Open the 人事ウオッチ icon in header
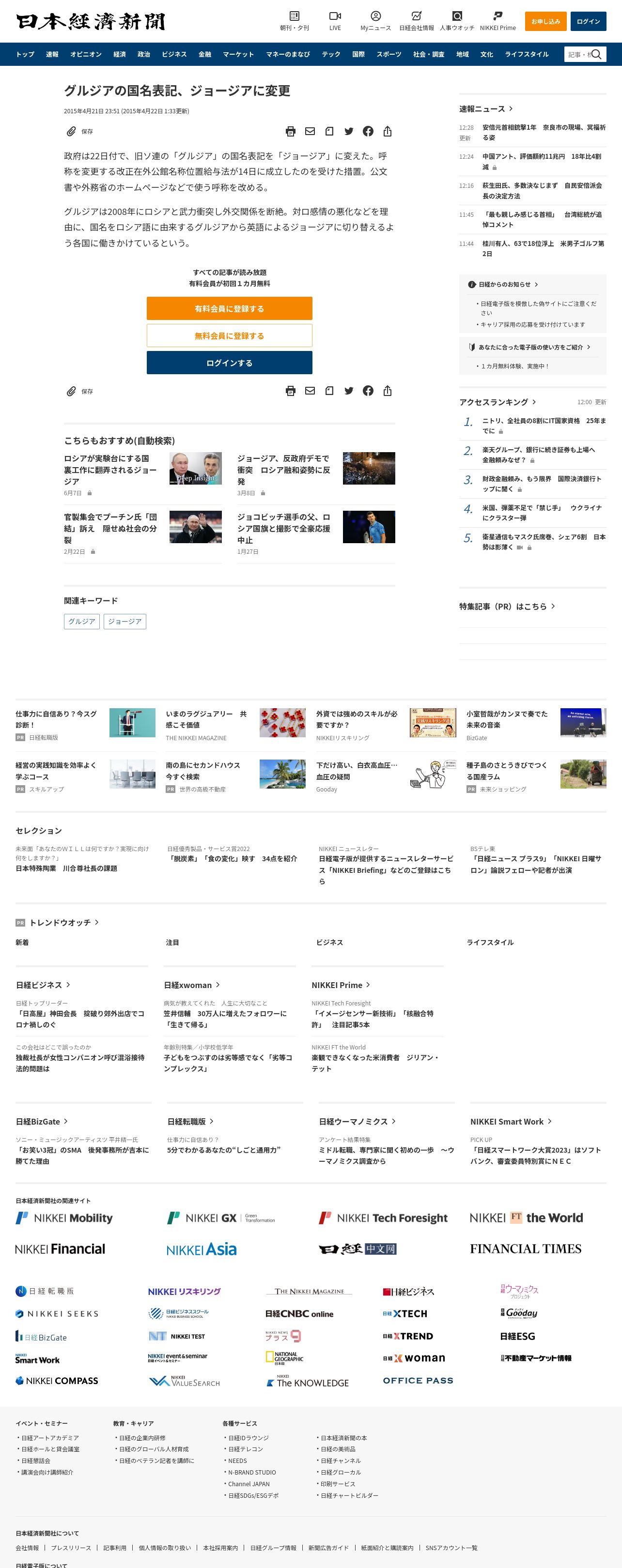The width and height of the screenshot is (622, 1568). pyautogui.click(x=457, y=16)
